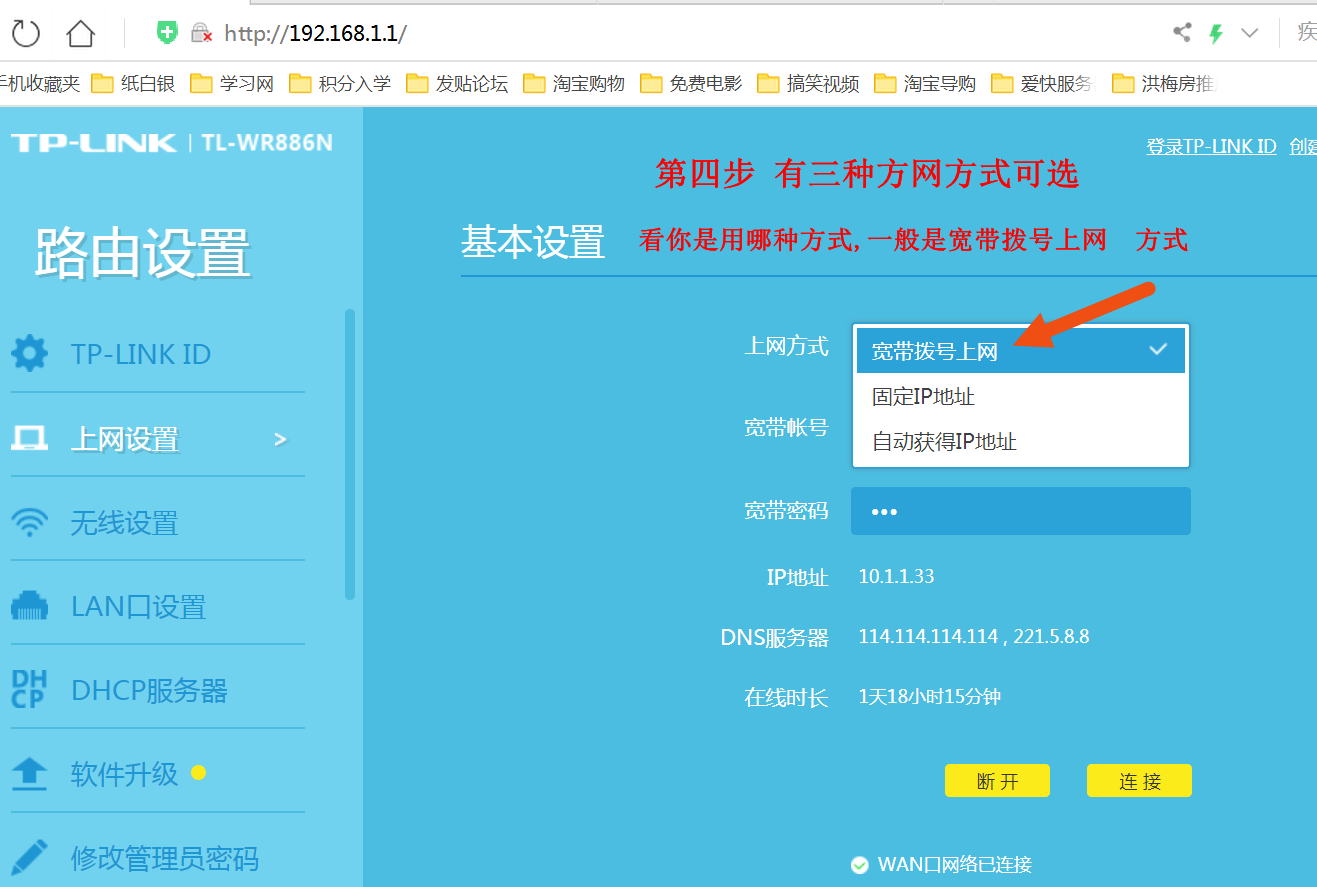This screenshot has width=1317, height=887.
Task: Open the dropdown arrow beside lightning icon
Action: (x=1249, y=33)
